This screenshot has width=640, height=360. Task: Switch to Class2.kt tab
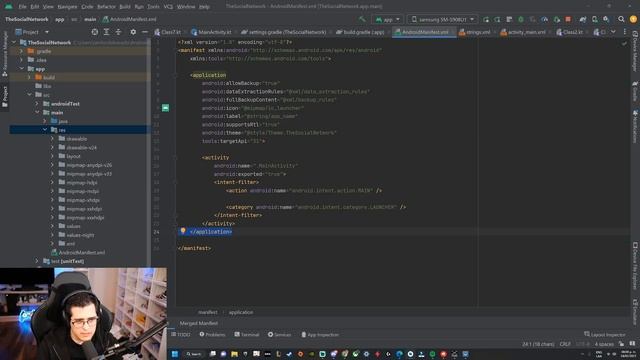570,32
